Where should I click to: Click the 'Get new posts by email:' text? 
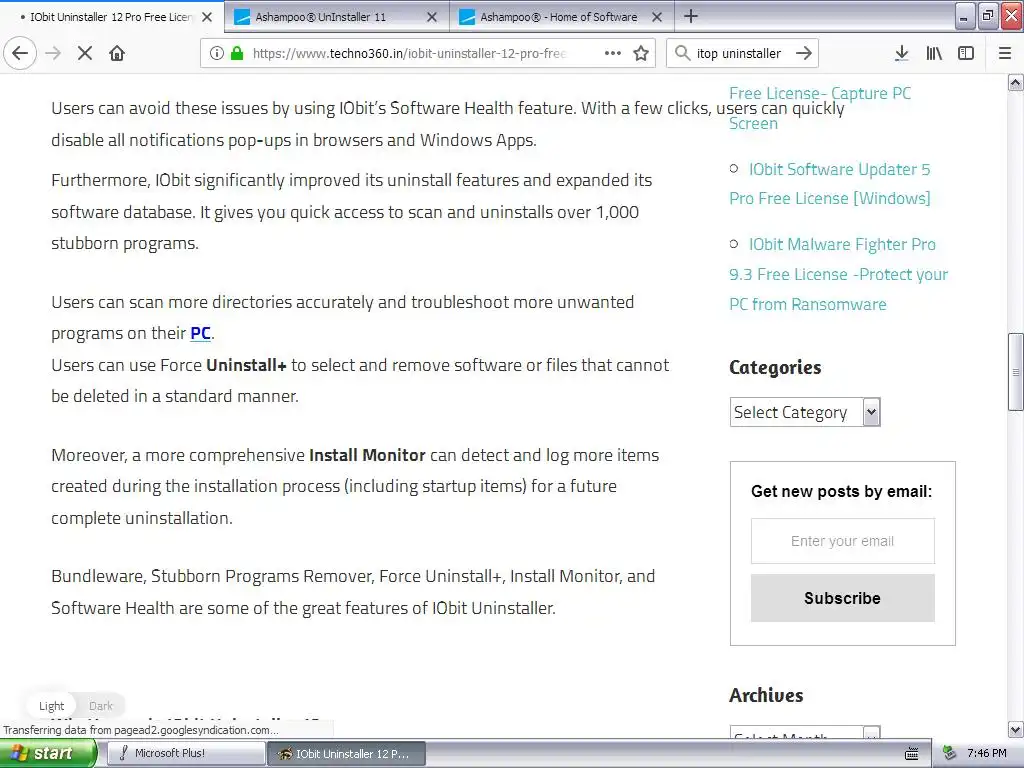(x=842, y=491)
